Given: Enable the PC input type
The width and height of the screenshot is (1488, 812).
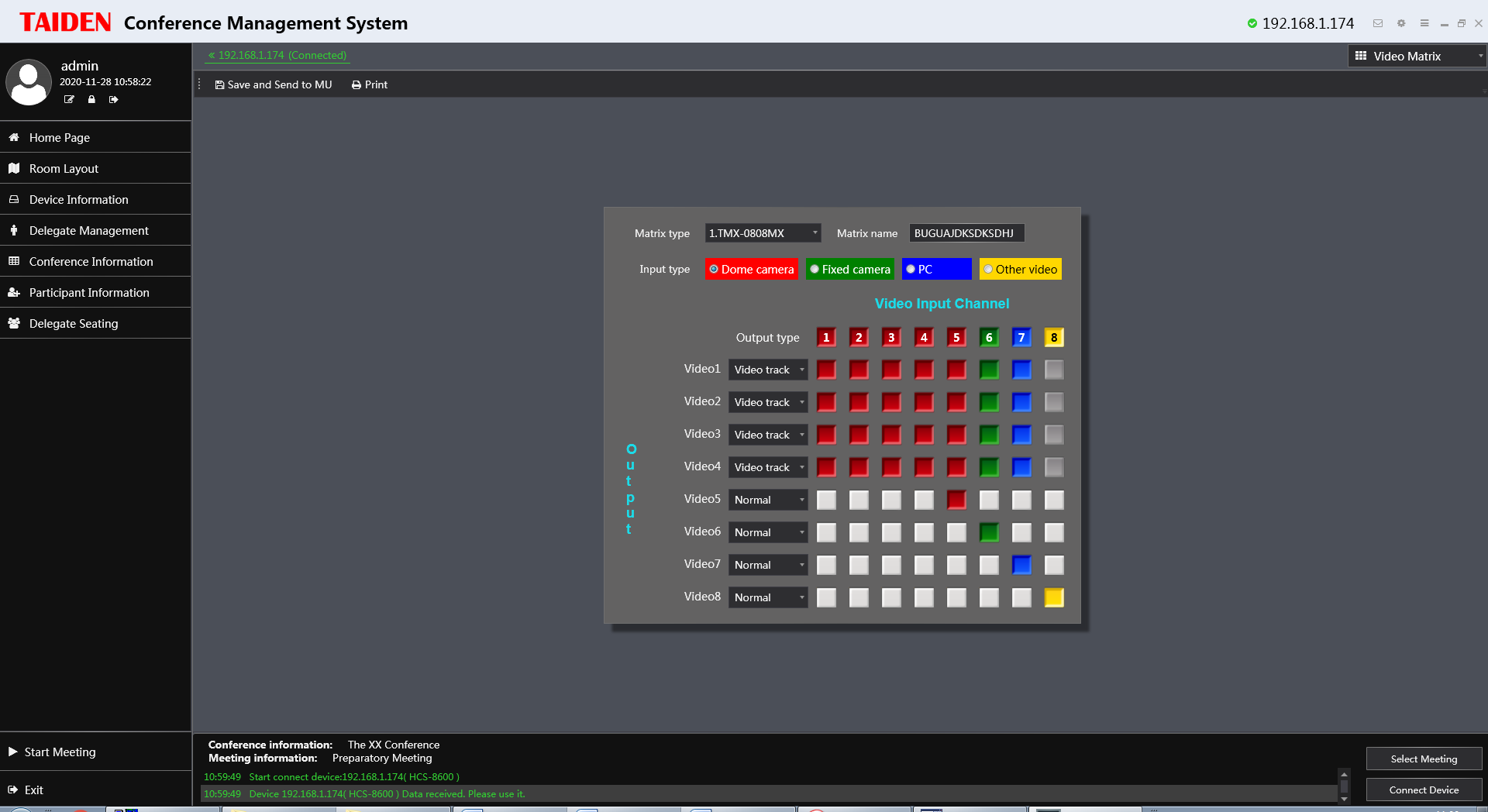Looking at the screenshot, I should [x=935, y=269].
